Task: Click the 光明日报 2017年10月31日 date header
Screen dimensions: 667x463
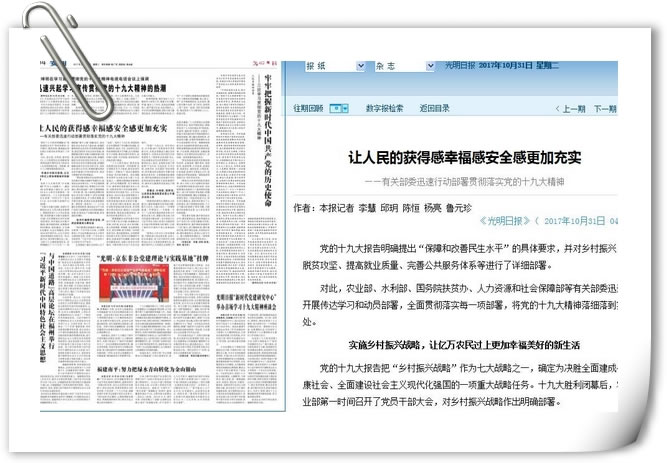Action: coord(502,66)
